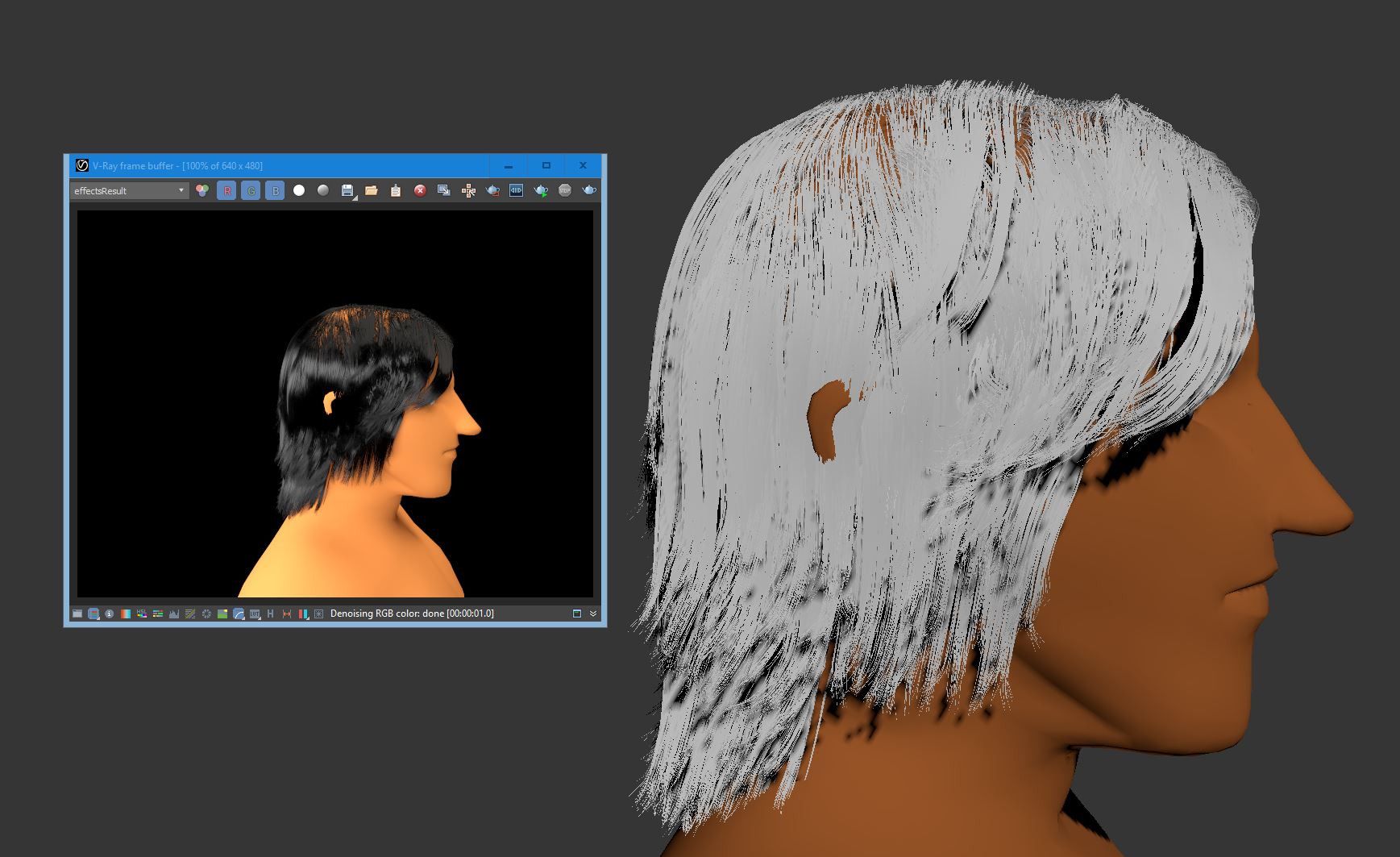Click the region render icon
The width and height of the screenshot is (1400, 857).
[492, 191]
